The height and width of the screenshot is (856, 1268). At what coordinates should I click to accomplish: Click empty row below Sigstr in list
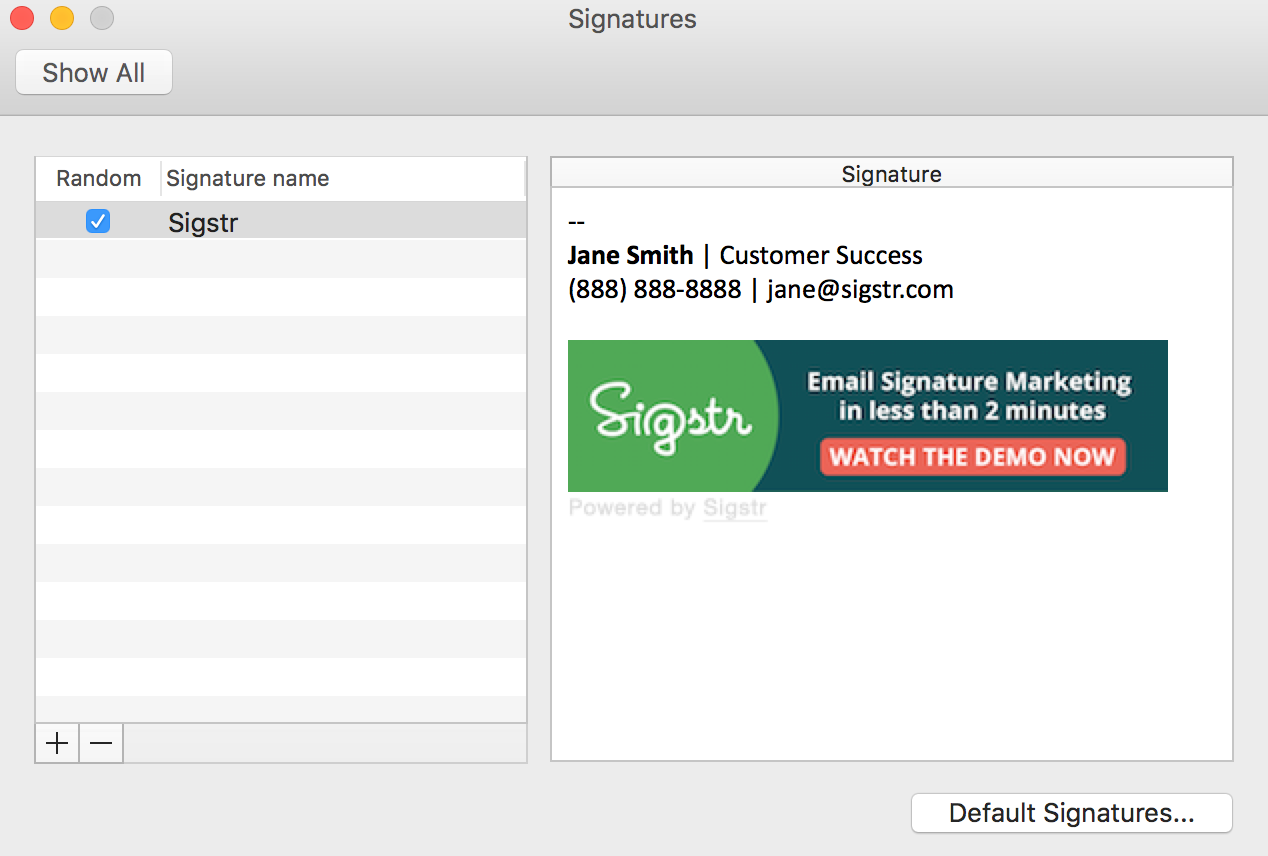click(x=281, y=259)
